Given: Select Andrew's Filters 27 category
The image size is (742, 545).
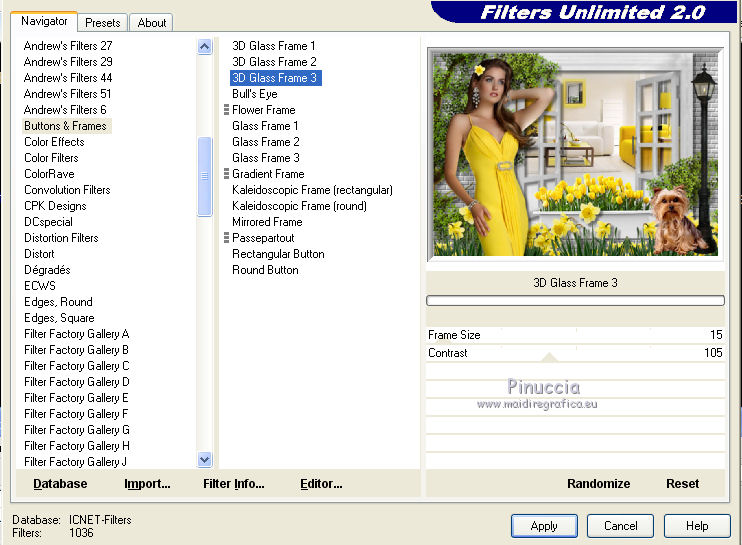Looking at the screenshot, I should (x=68, y=46).
